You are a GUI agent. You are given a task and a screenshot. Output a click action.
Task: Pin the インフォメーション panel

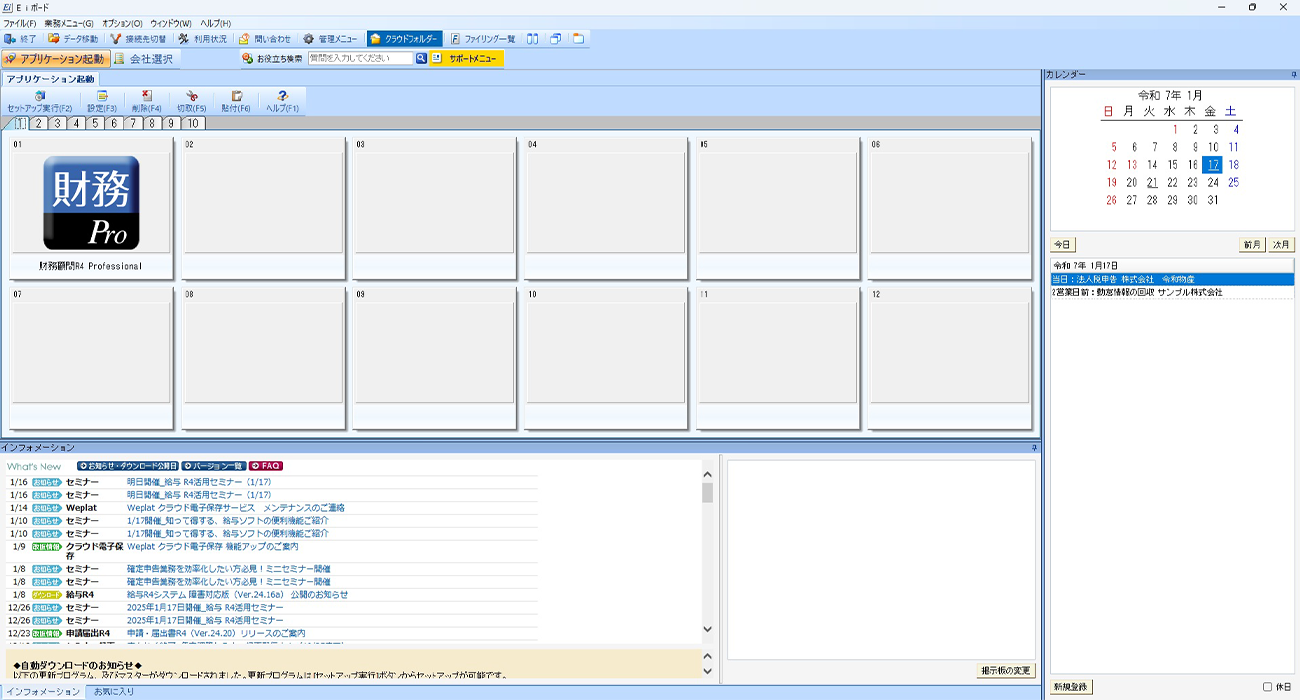[x=1034, y=448]
